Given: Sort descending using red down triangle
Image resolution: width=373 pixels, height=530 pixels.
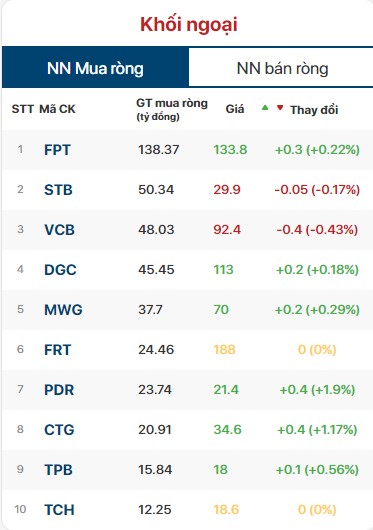Looking at the screenshot, I should 280,108.
